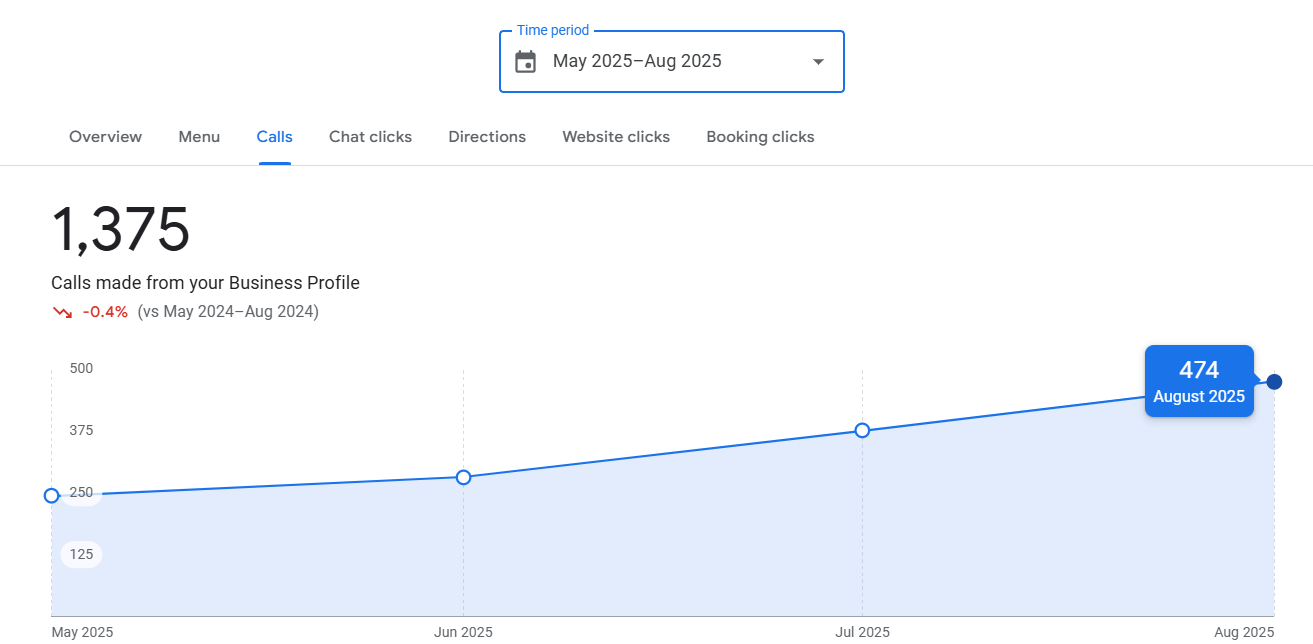
Task: Click the calendar icon in Time period field
Action: point(525,62)
